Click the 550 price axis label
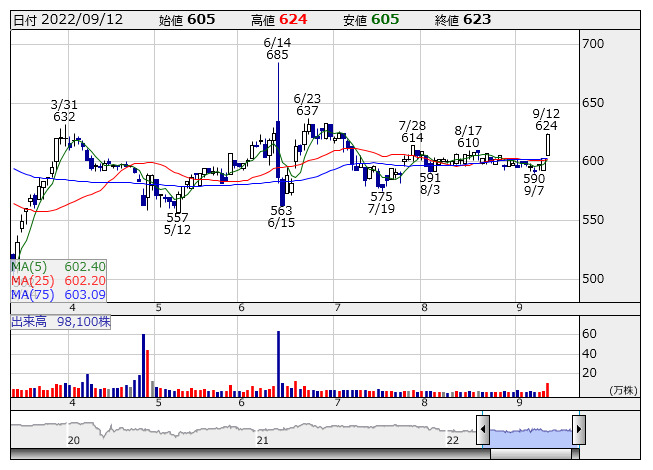Viewport: 653px width, 470px height. coord(593,219)
